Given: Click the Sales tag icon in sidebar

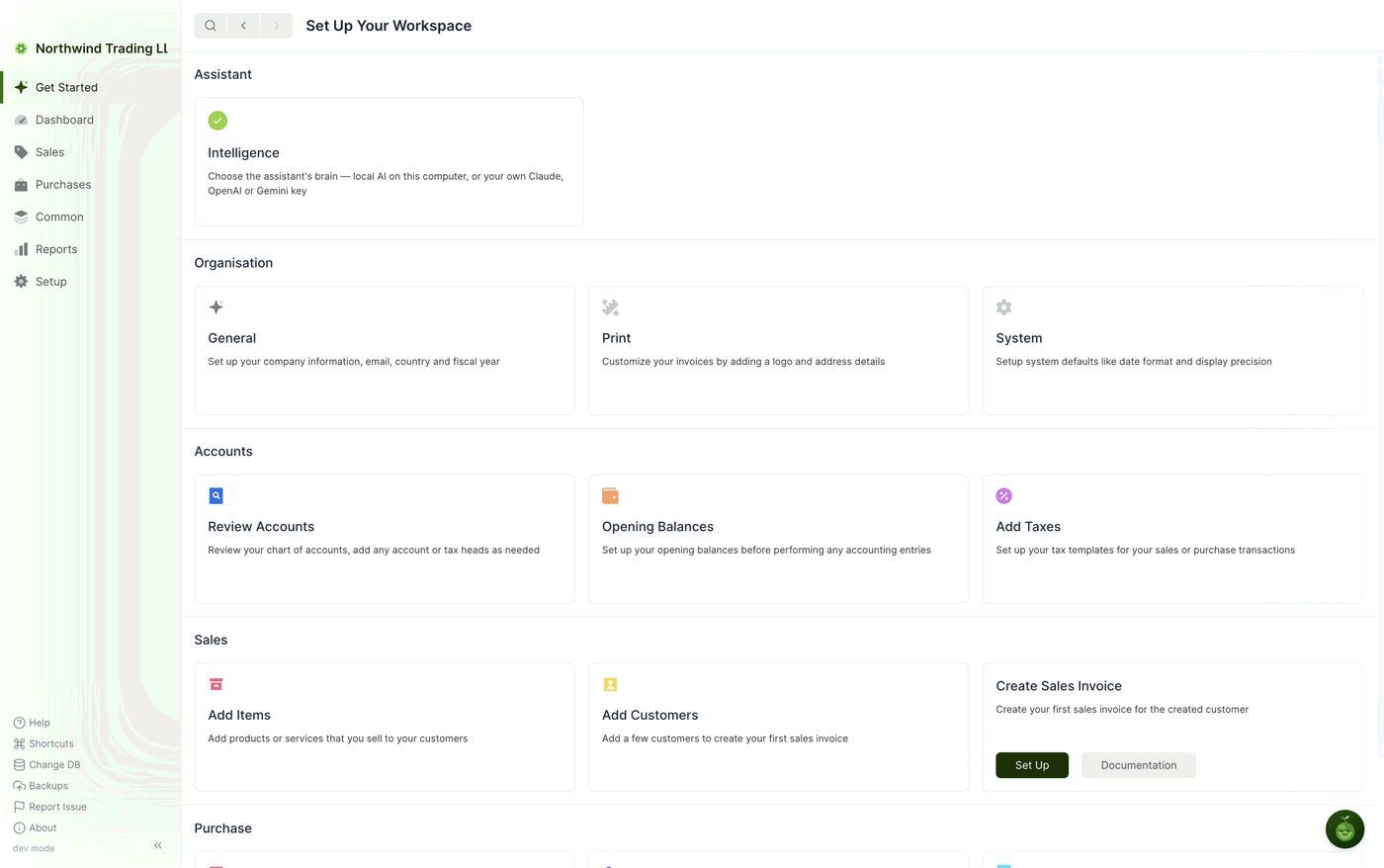Looking at the screenshot, I should pos(21,152).
